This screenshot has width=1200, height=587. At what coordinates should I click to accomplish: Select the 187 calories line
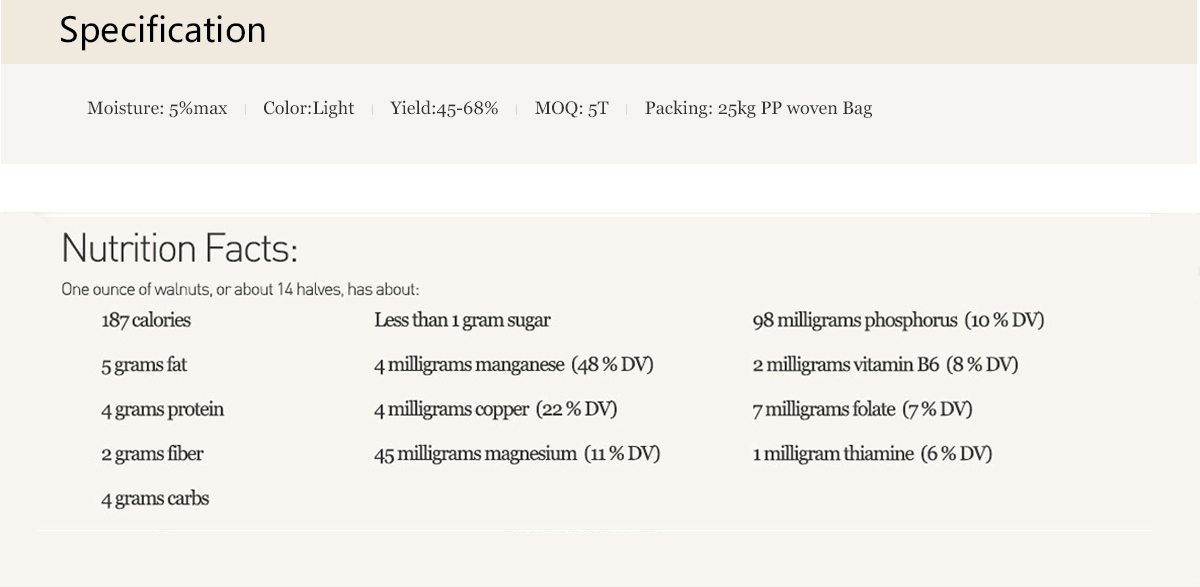point(146,320)
